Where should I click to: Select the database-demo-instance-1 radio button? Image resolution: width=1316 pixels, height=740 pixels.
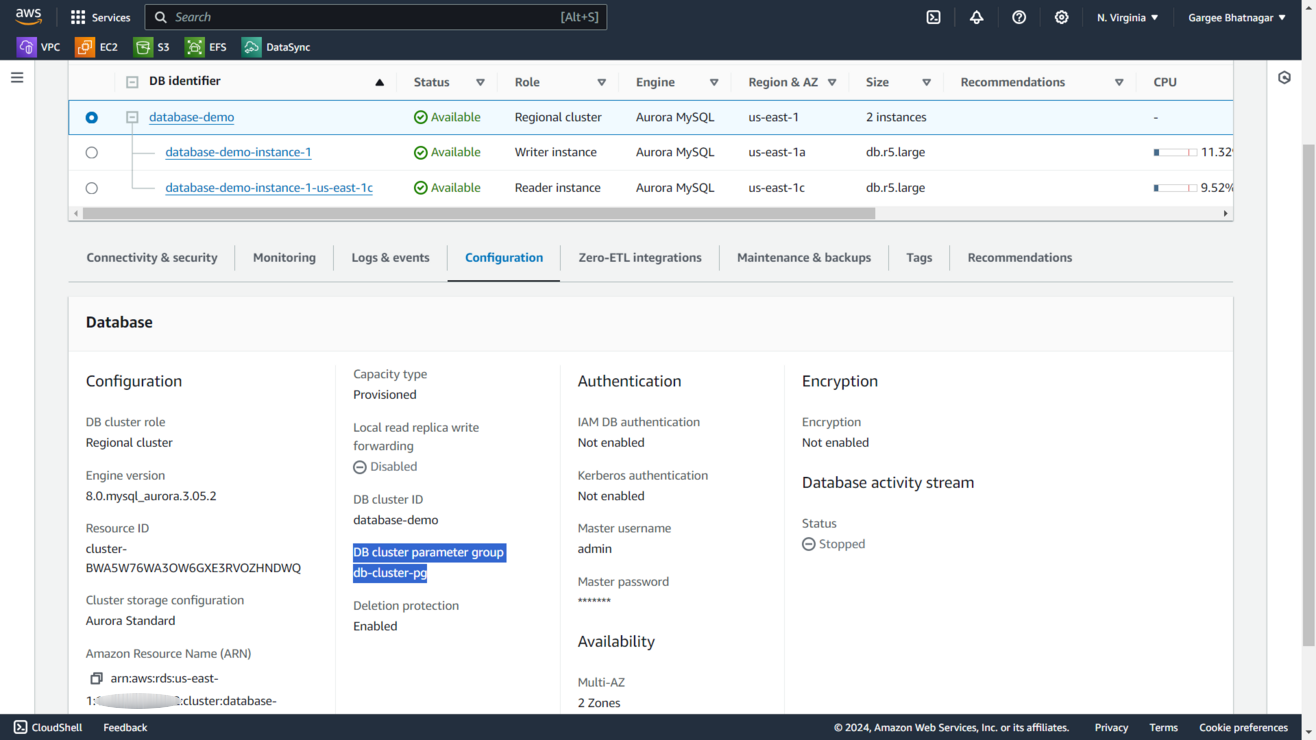[92, 153]
